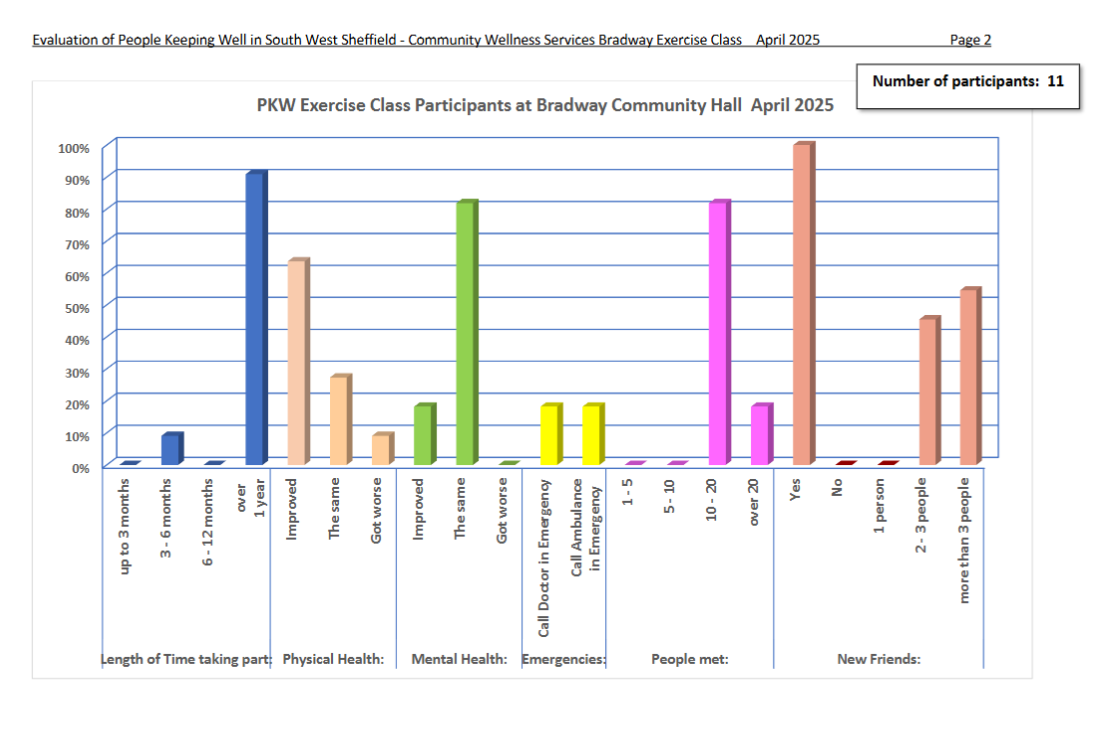The width and height of the screenshot is (1103, 733).
Task: Select the blue '3 - 6 months' bar
Action: click(x=171, y=449)
